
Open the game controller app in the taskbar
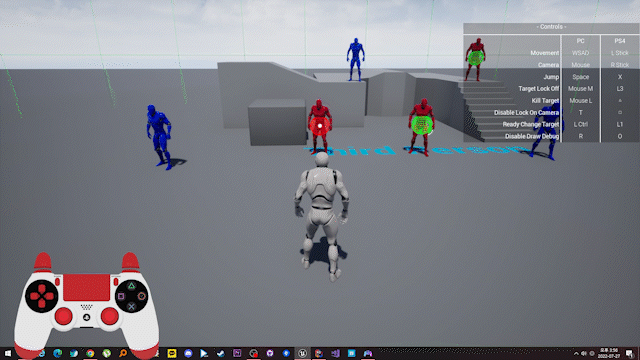(x=368, y=353)
